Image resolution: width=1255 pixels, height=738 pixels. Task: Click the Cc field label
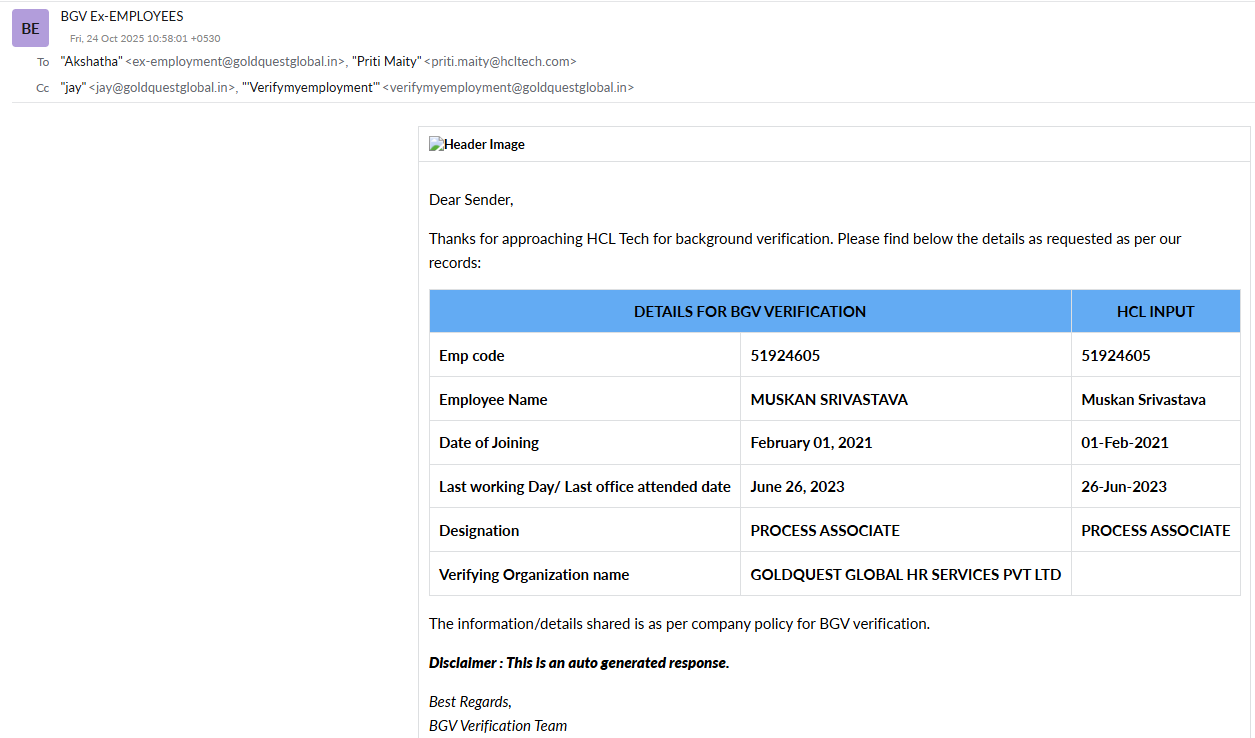pyautogui.click(x=43, y=88)
